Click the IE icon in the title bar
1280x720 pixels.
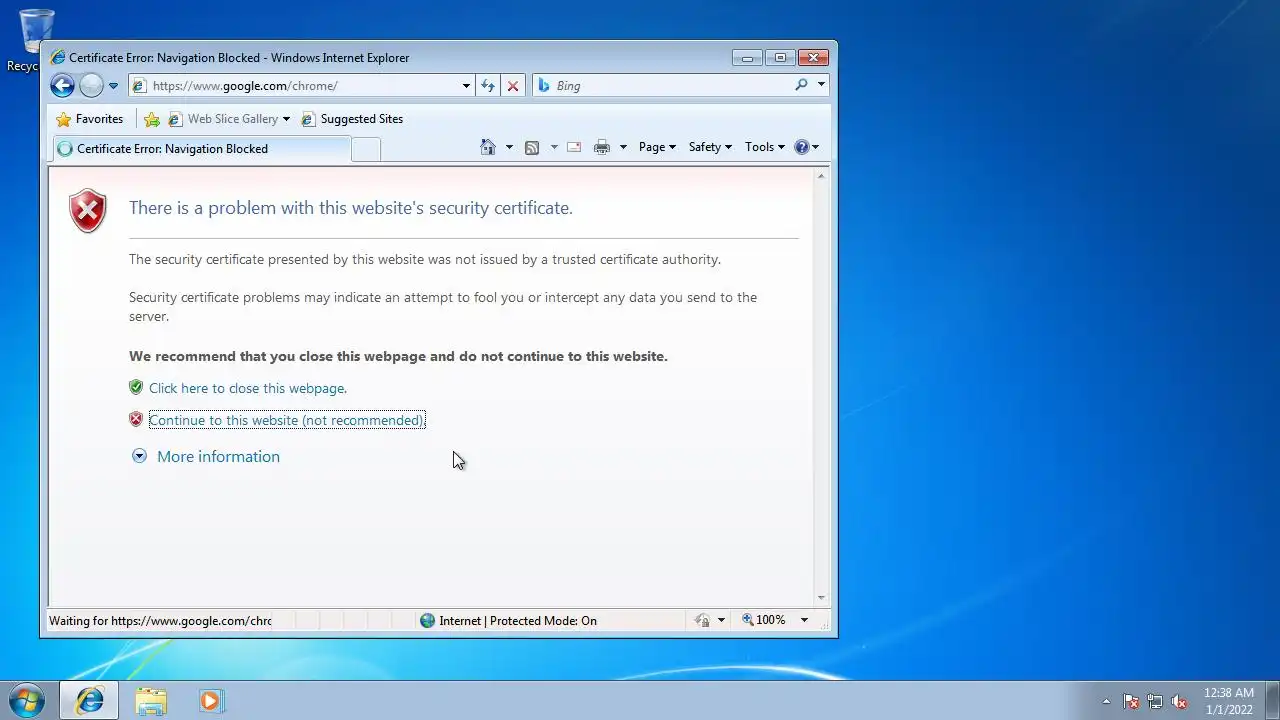[x=58, y=58]
